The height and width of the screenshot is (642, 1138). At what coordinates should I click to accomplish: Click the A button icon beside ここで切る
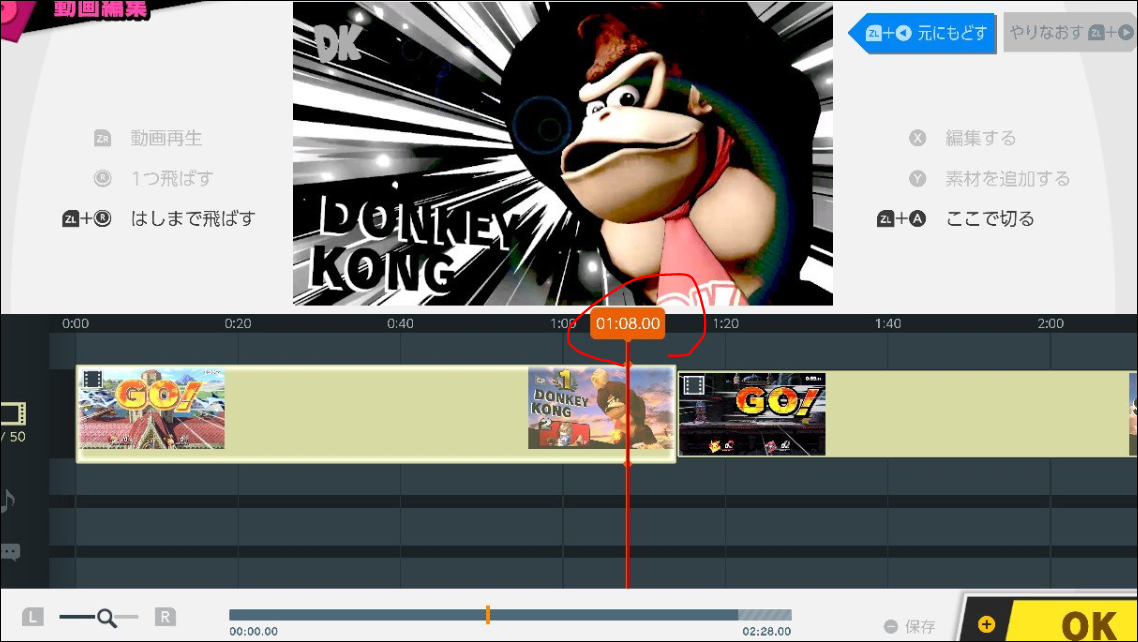[x=918, y=218]
